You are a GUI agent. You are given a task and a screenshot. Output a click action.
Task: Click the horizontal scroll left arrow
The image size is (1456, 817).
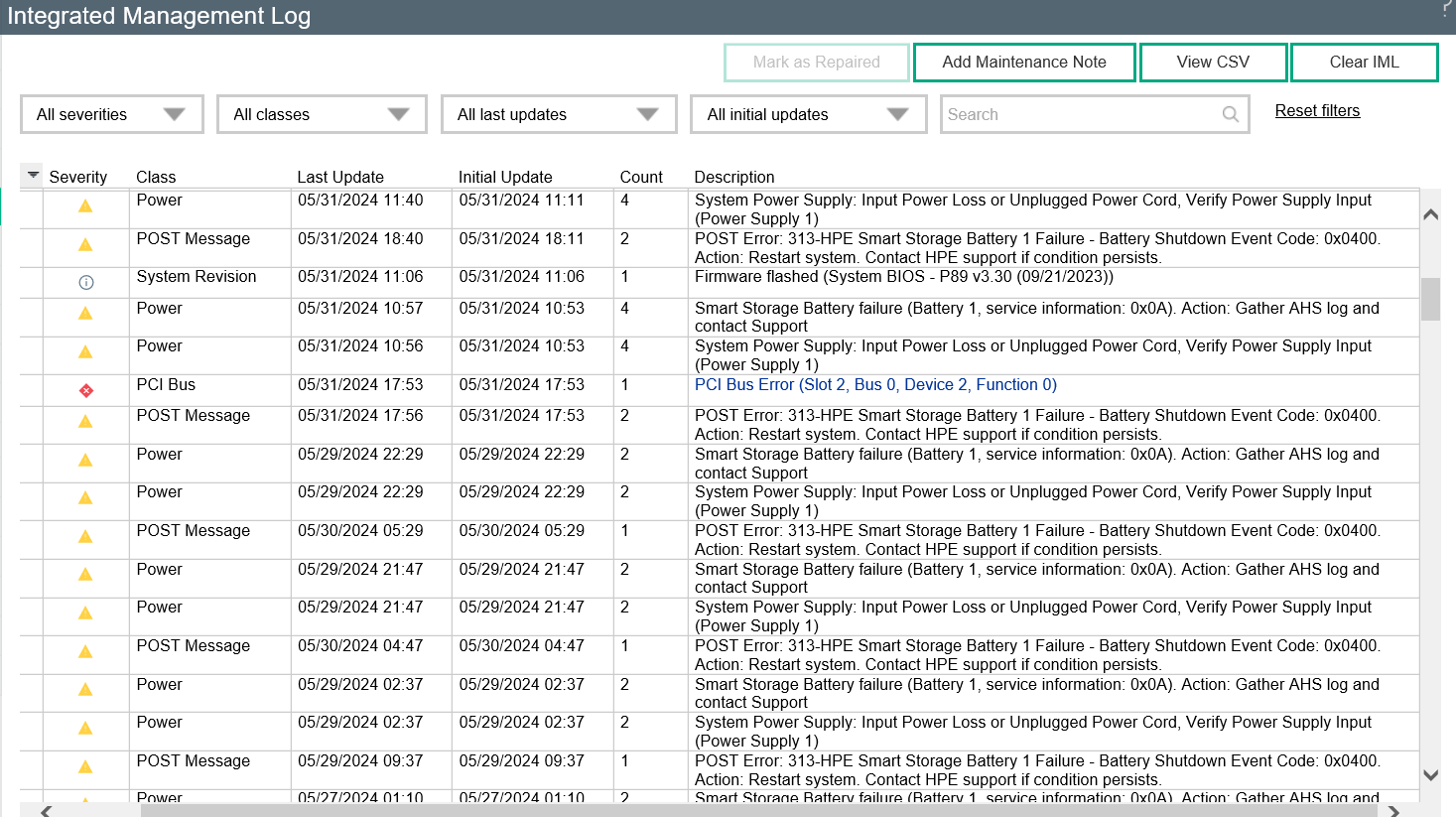46,811
